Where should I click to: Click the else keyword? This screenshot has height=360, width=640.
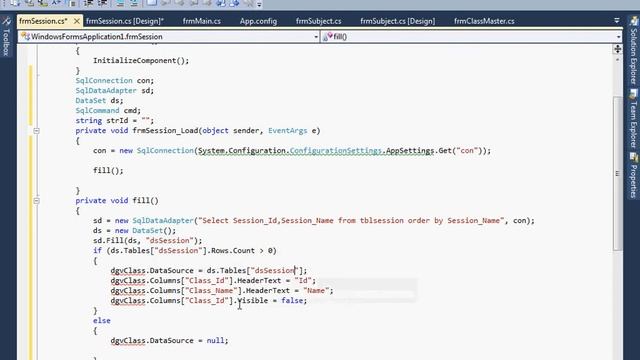[x=102, y=320]
